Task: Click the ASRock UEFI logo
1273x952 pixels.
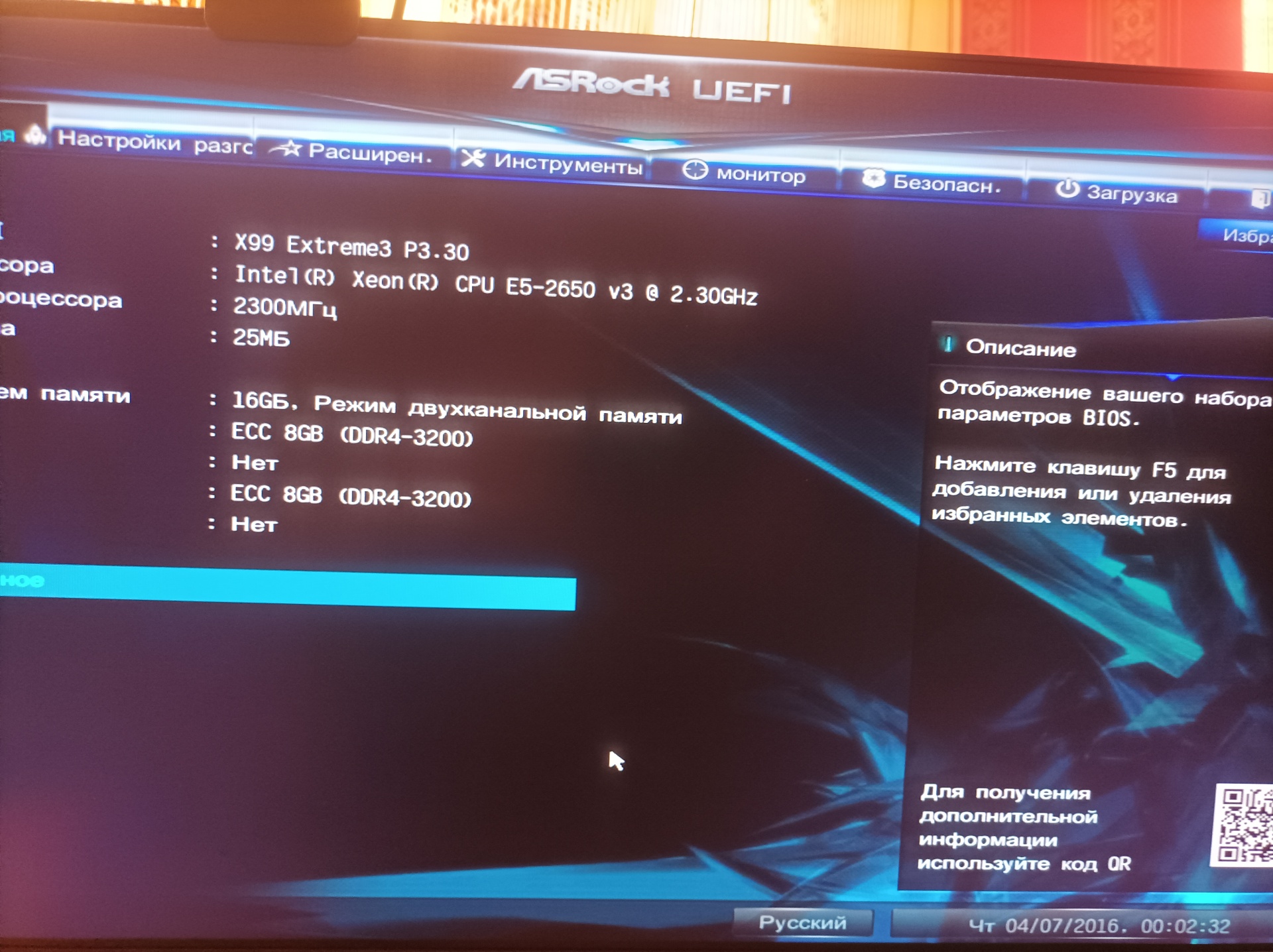Action: point(652,88)
